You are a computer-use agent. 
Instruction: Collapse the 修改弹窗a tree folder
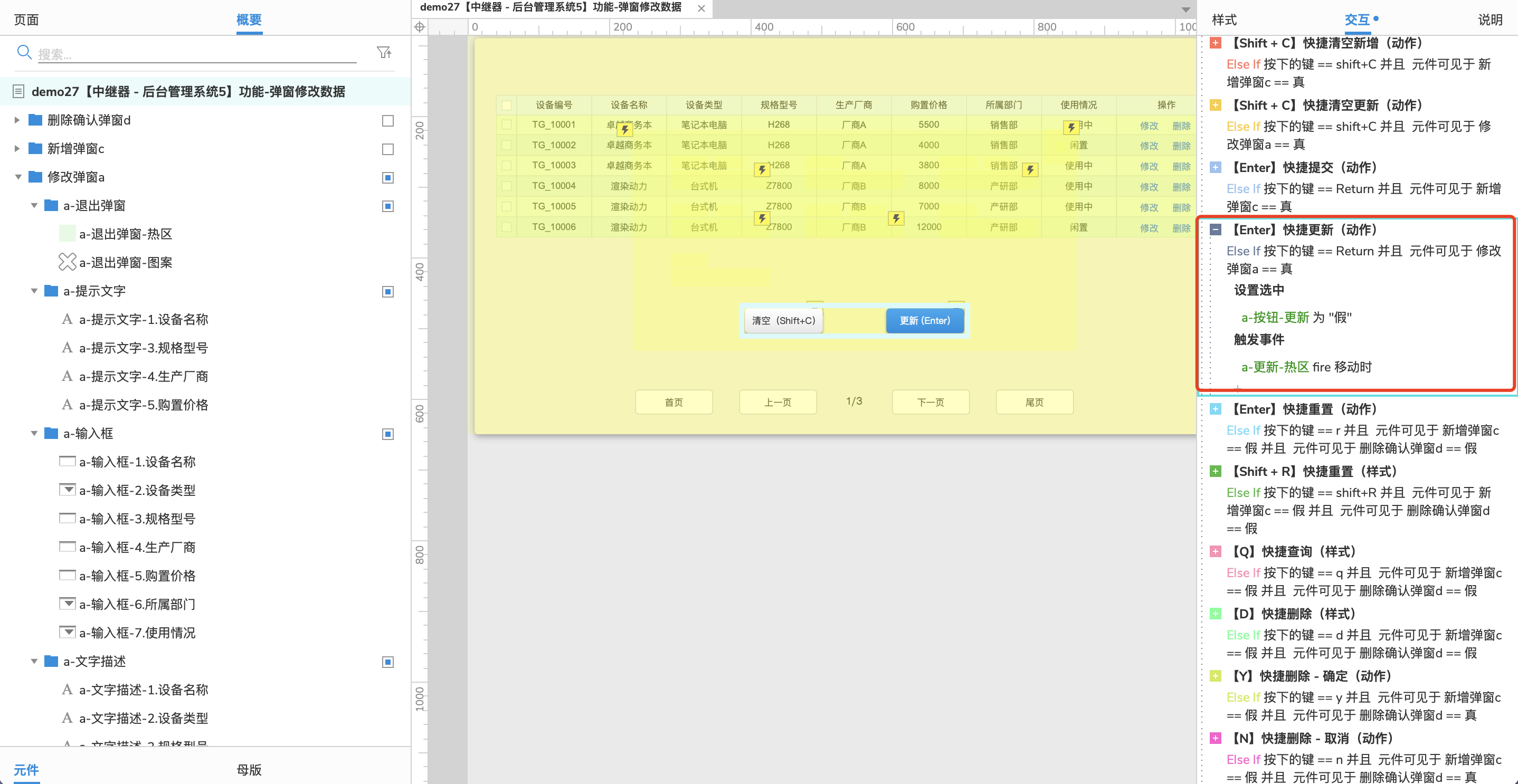coord(17,177)
